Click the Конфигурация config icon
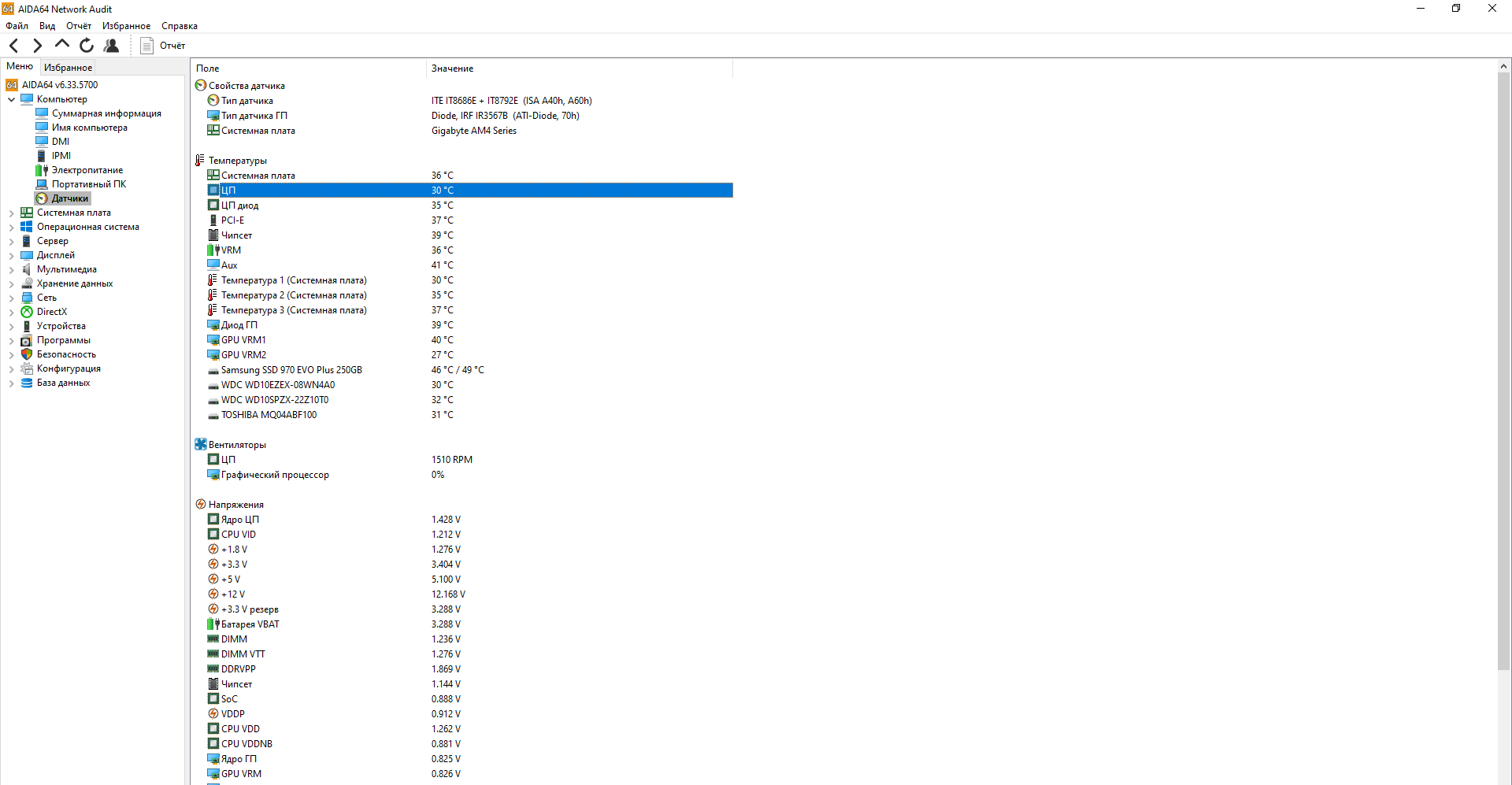The width and height of the screenshot is (1512, 785). [27, 368]
